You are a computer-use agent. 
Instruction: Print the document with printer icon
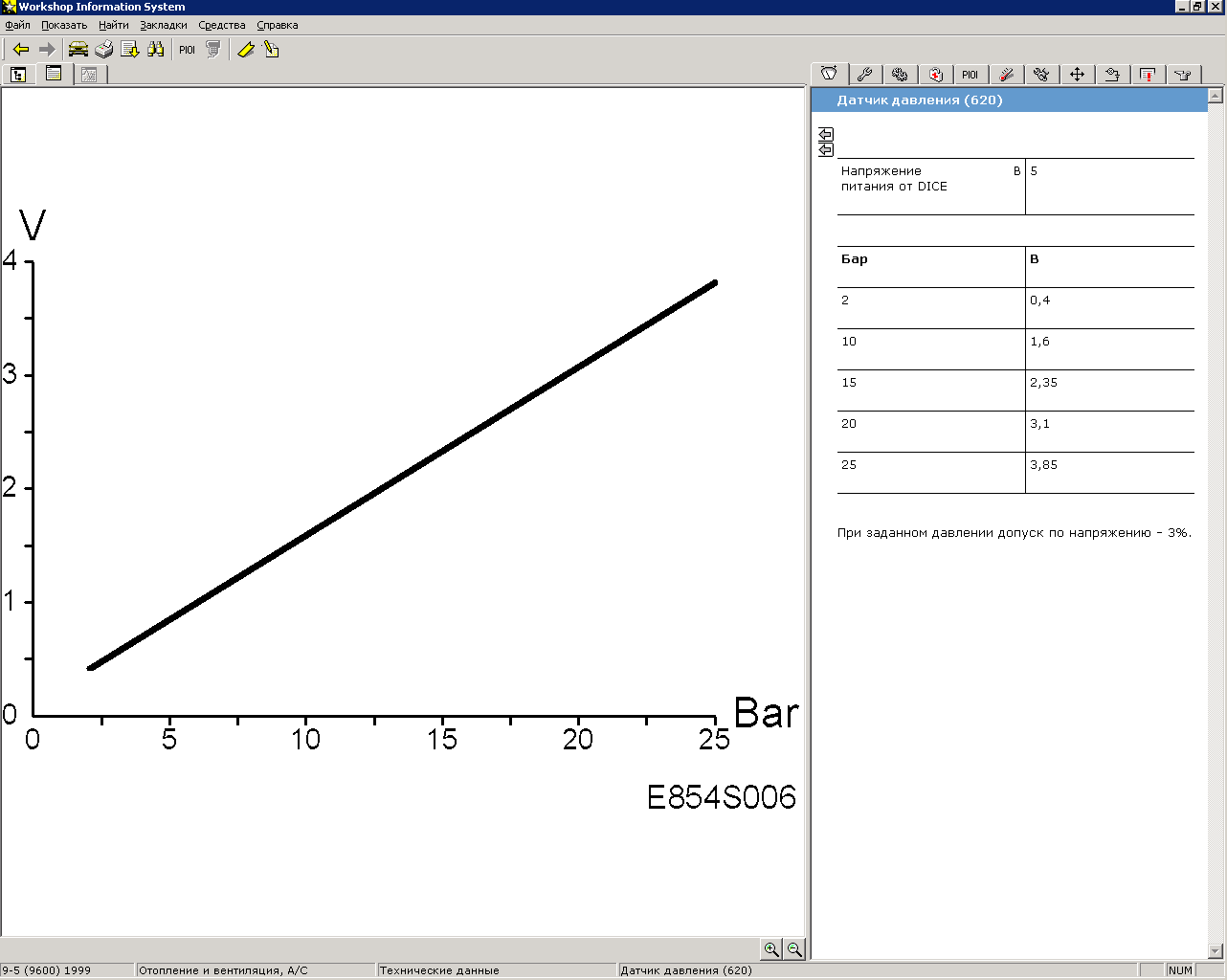pos(104,50)
